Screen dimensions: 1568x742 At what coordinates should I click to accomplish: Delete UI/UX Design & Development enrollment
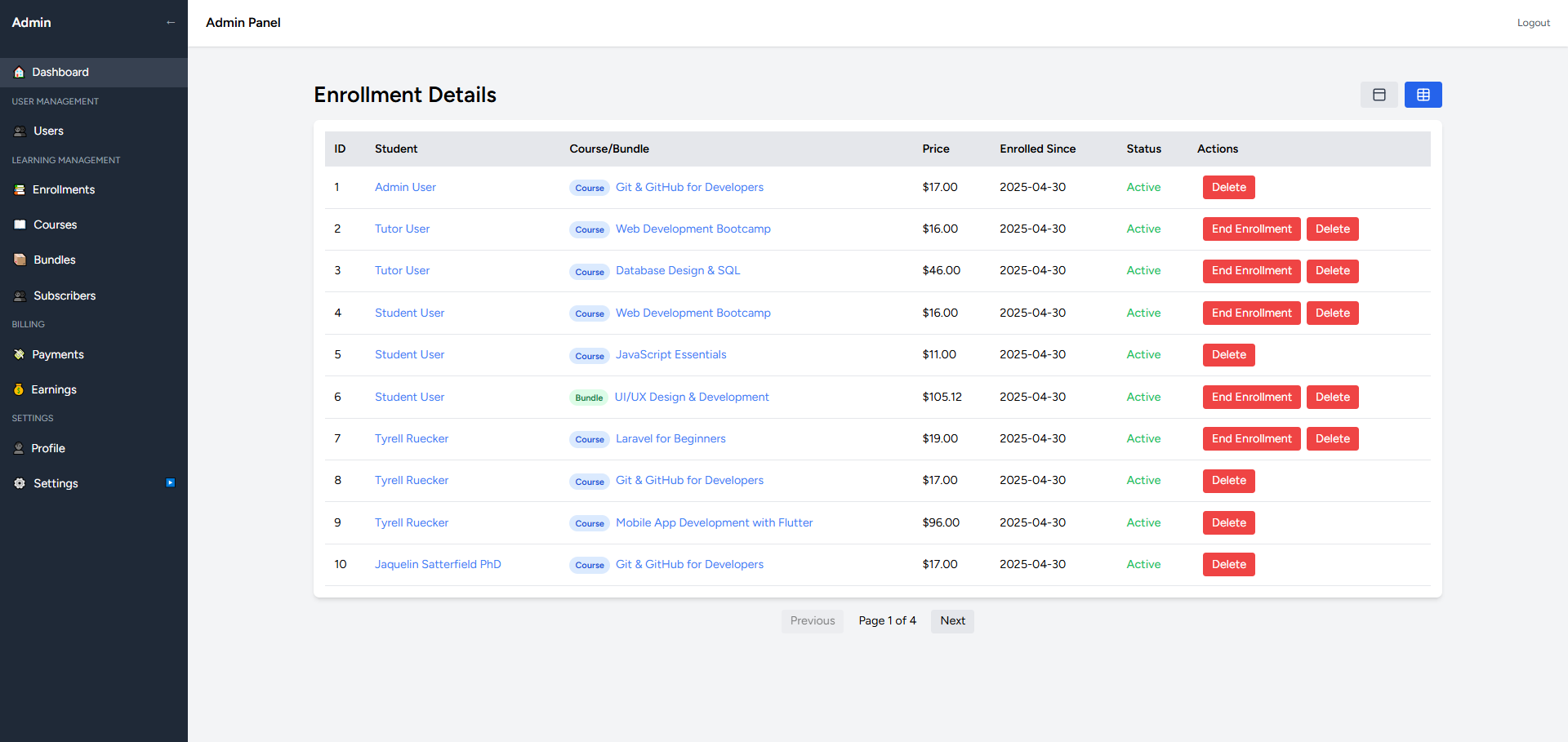coord(1332,398)
